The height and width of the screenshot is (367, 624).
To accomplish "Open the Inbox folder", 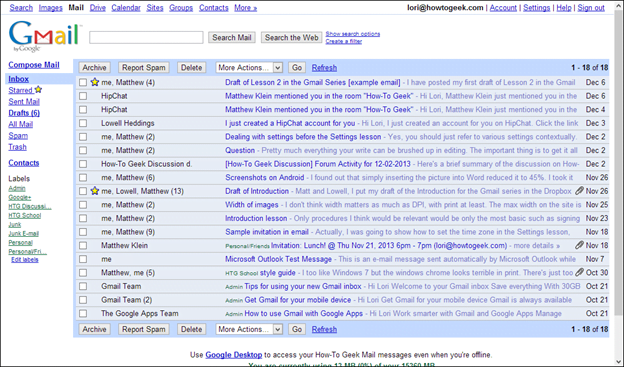I will 19,79.
